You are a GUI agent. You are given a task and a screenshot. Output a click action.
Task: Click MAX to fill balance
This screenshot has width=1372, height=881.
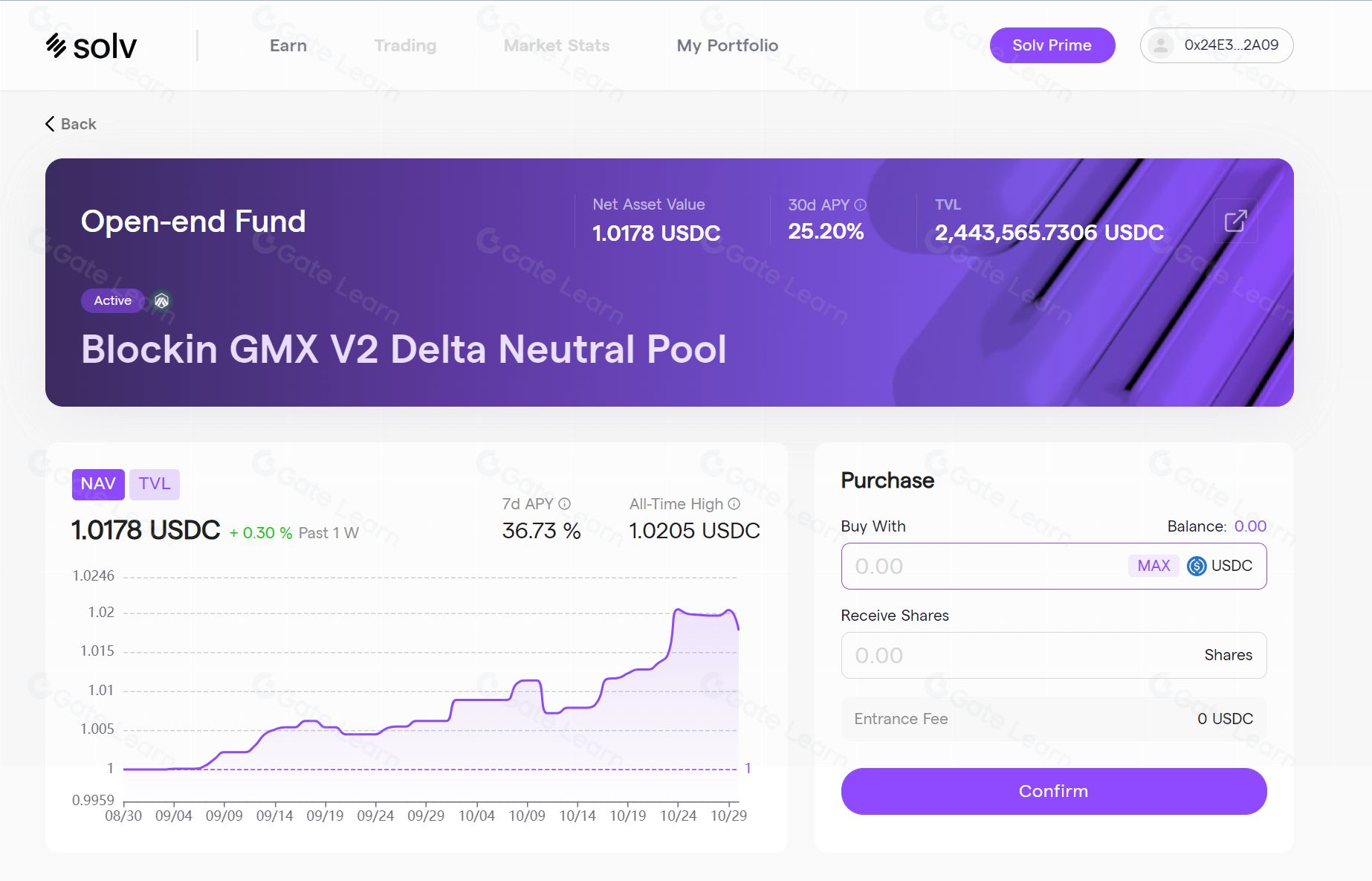click(1153, 566)
